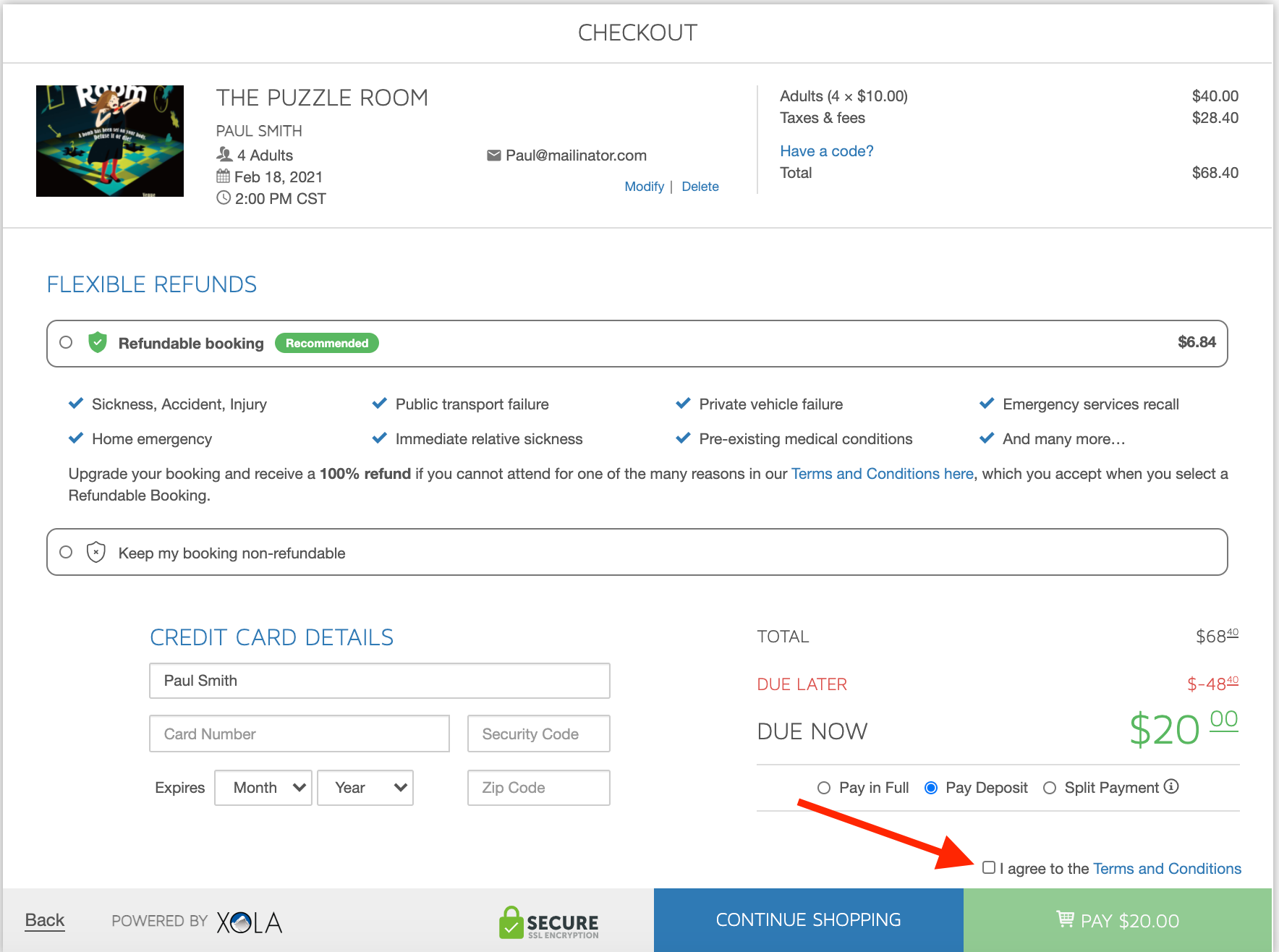Click the Adults (4 × $10.00) line item
This screenshot has width=1279, height=952.
coord(844,96)
